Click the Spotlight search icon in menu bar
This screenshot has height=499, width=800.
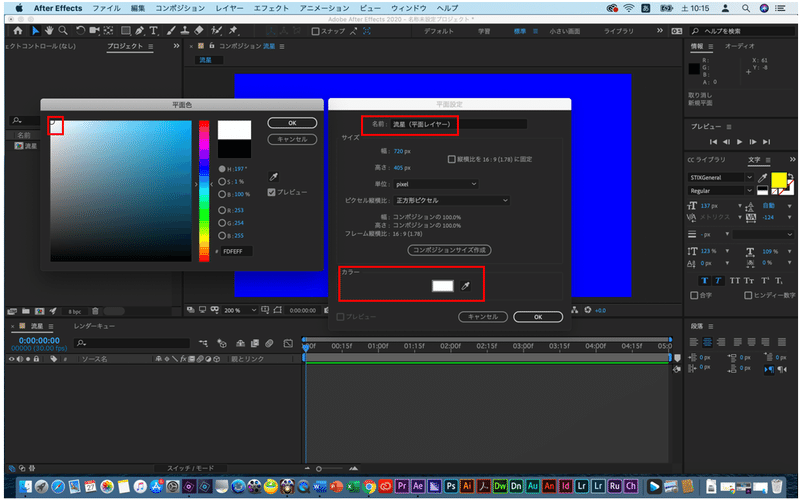(x=745, y=8)
